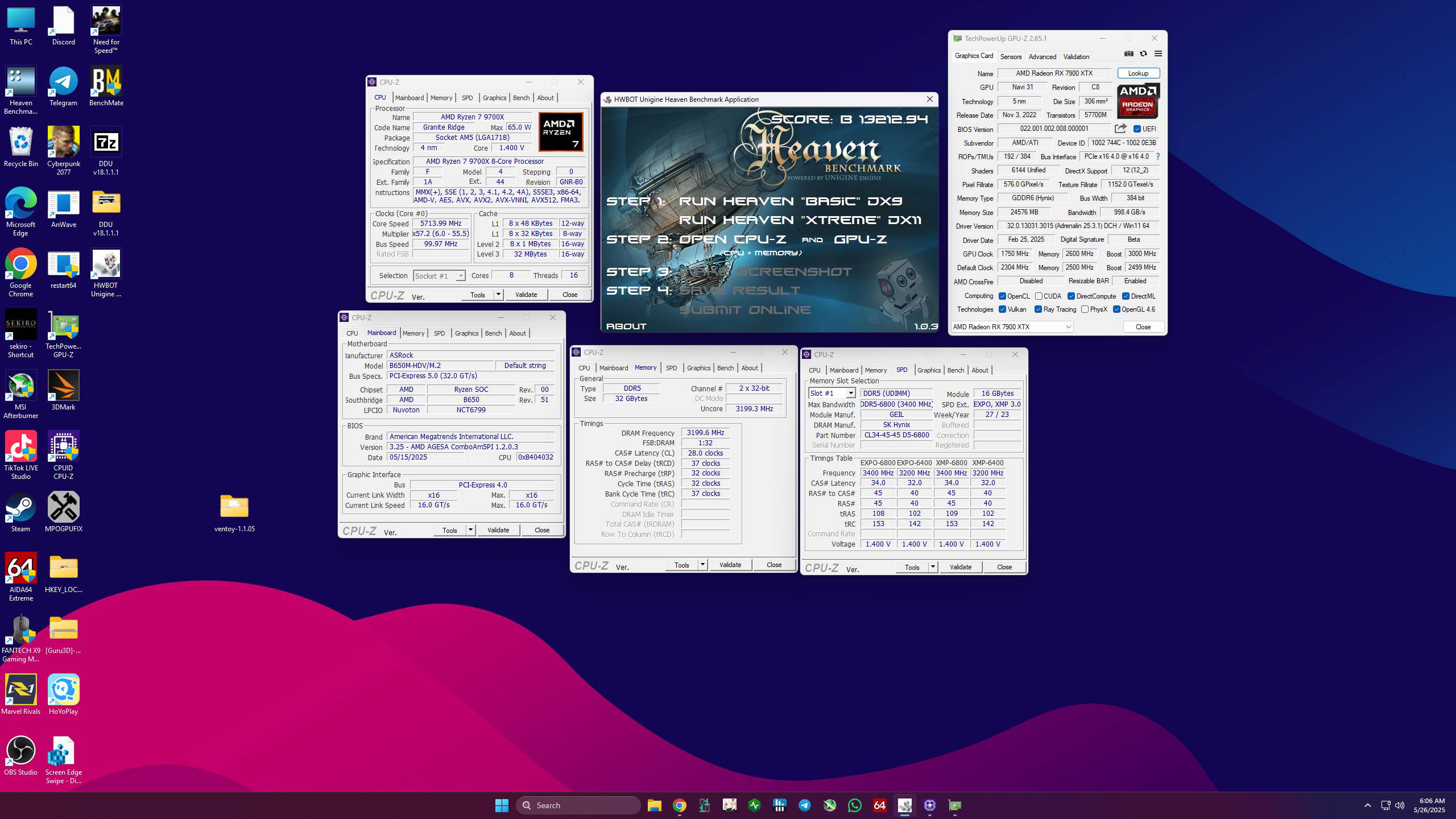This screenshot has height=819, width=1456.
Task: Open Steam from the desktop
Action: pos(21,512)
